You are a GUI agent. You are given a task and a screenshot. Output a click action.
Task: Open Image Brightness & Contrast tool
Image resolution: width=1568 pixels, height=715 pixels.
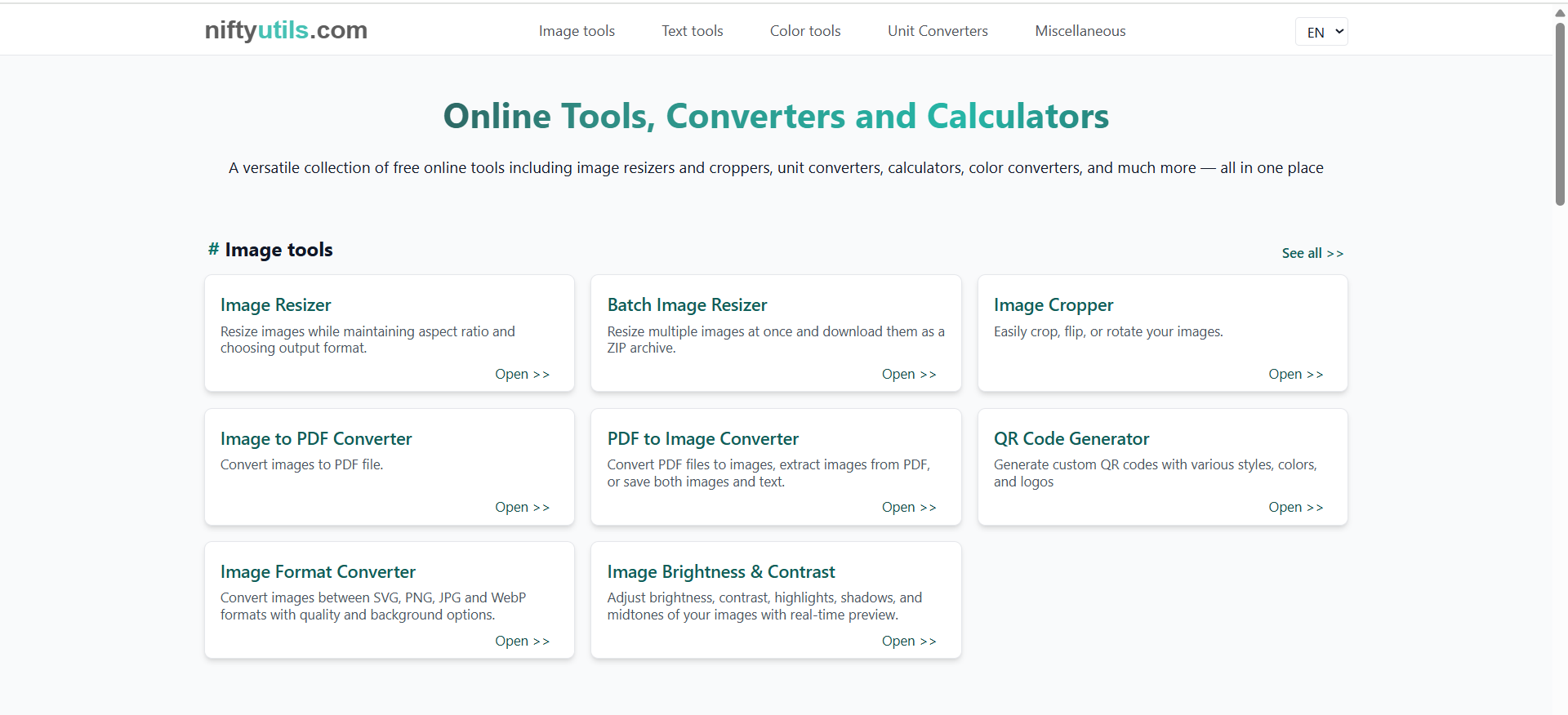(720, 572)
